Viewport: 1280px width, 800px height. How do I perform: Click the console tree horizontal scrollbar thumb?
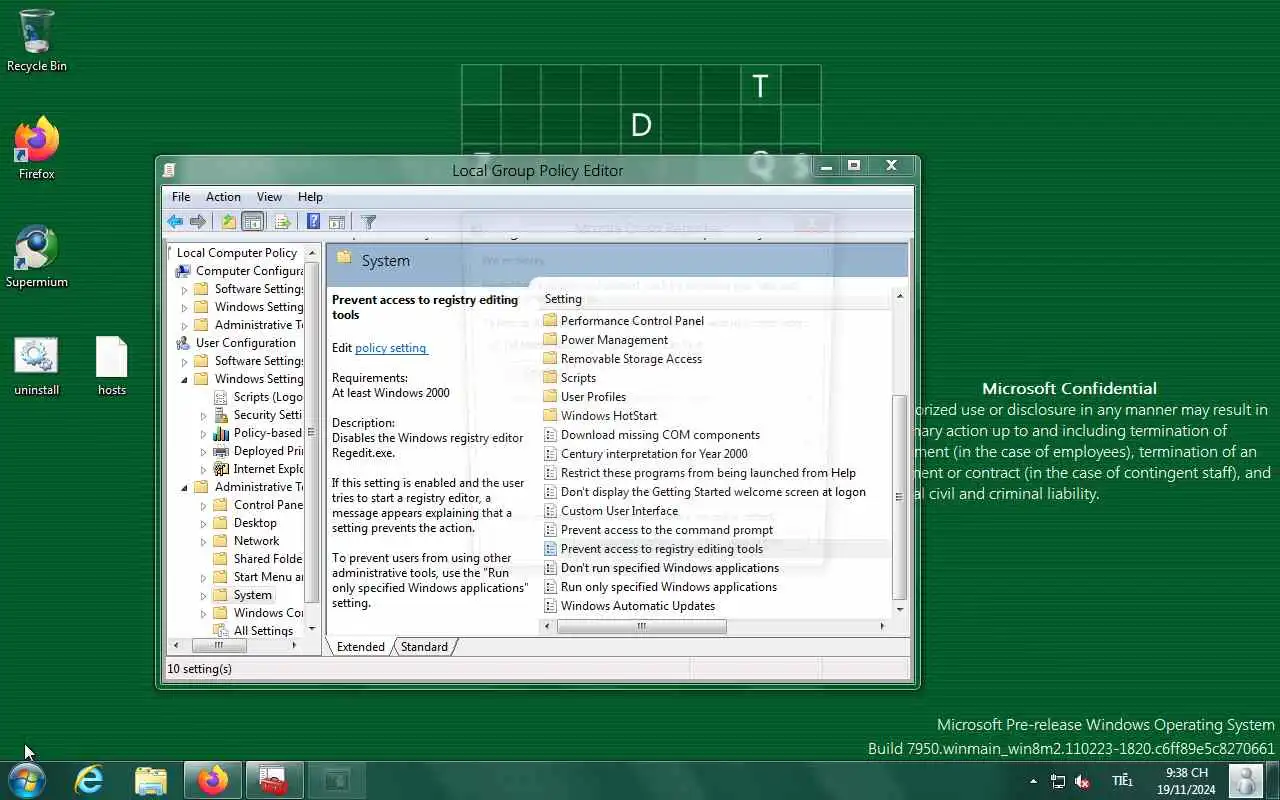coord(218,646)
